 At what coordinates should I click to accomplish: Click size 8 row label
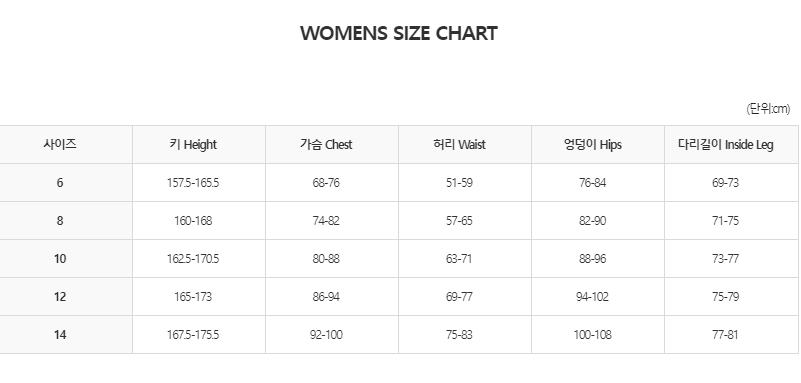(60, 221)
